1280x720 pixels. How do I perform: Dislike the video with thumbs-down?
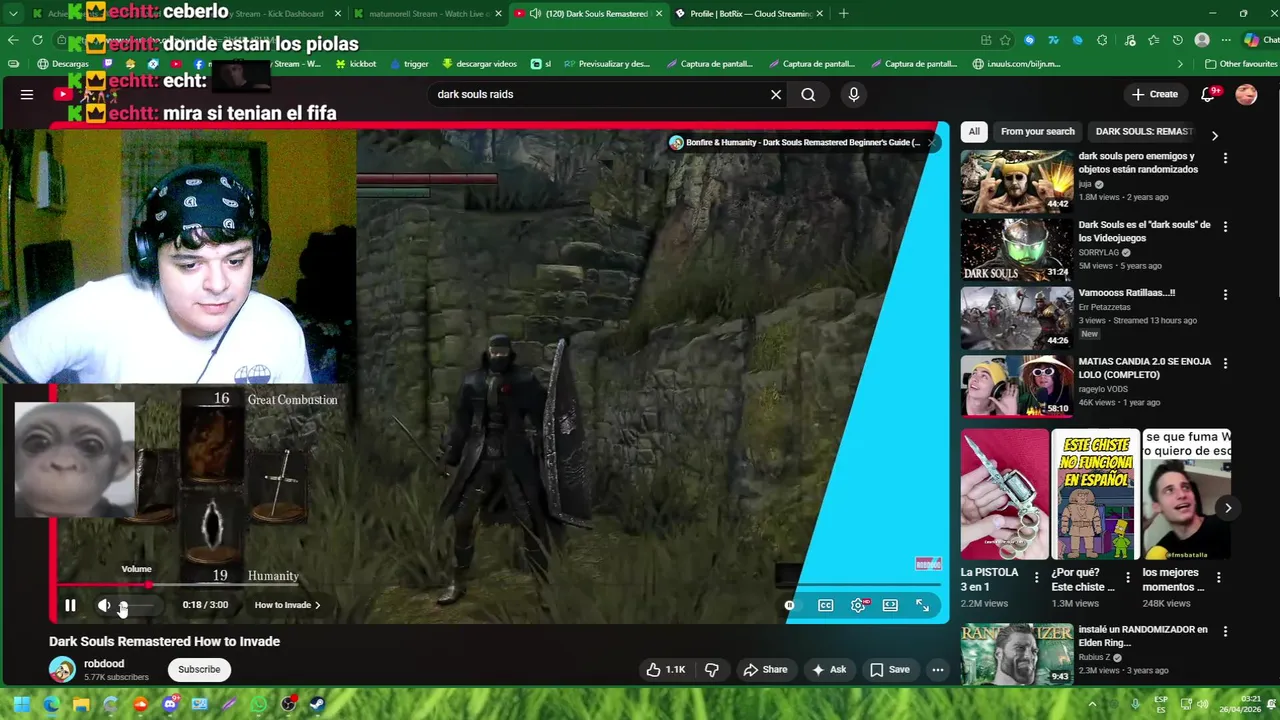[712, 670]
